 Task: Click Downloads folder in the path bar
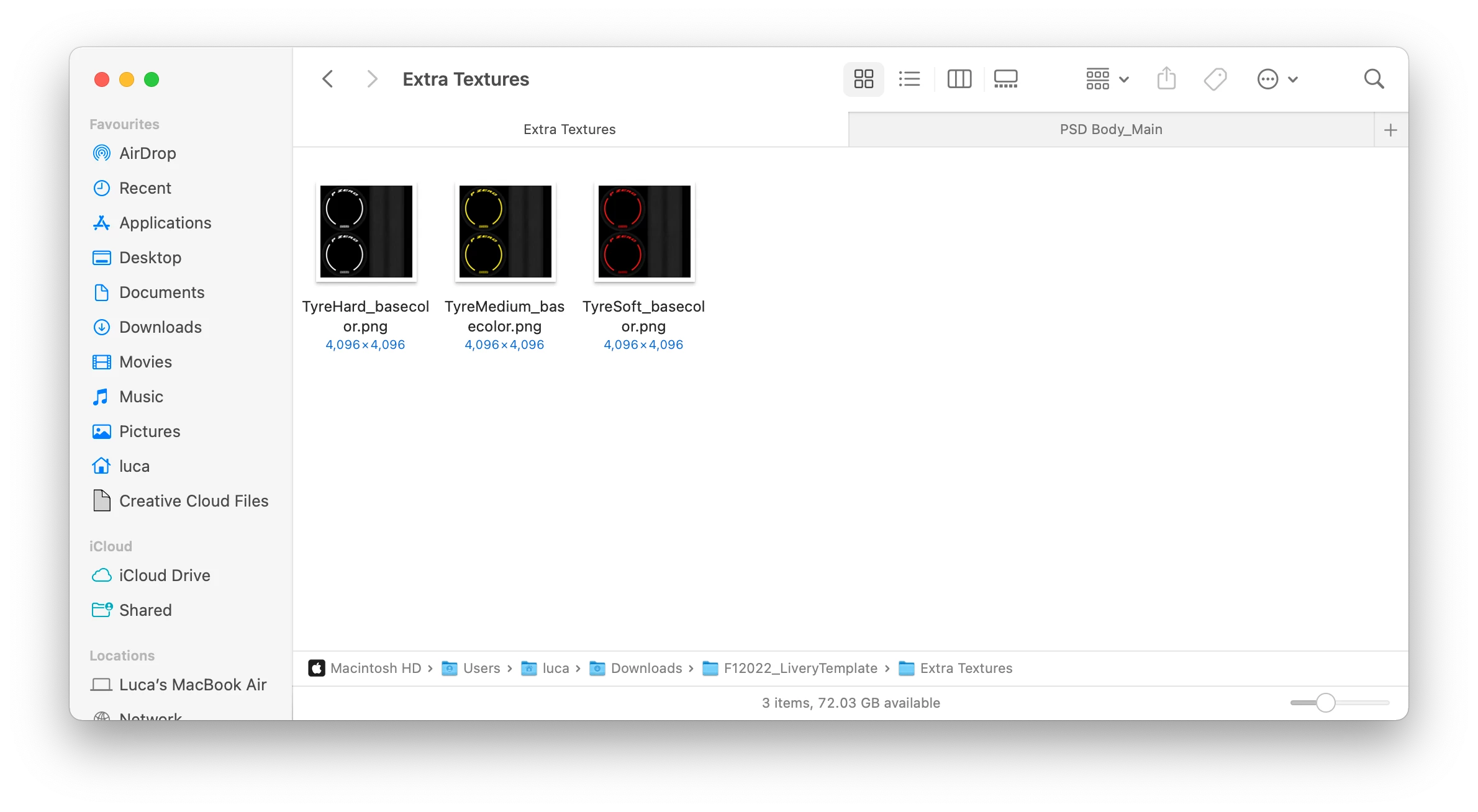(x=646, y=668)
